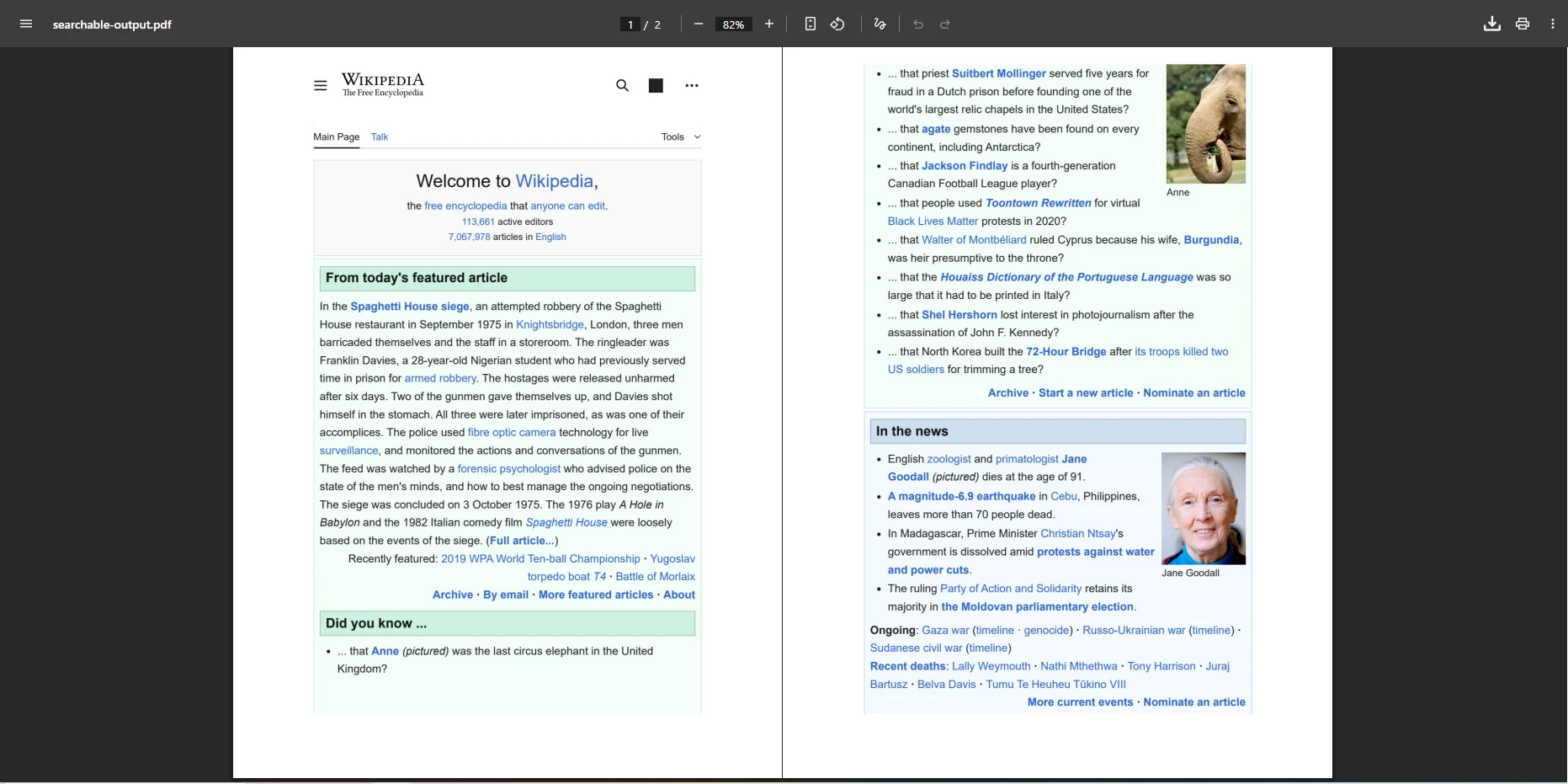The image size is (1568, 784).
Task: Print the PDF document
Action: click(1522, 24)
